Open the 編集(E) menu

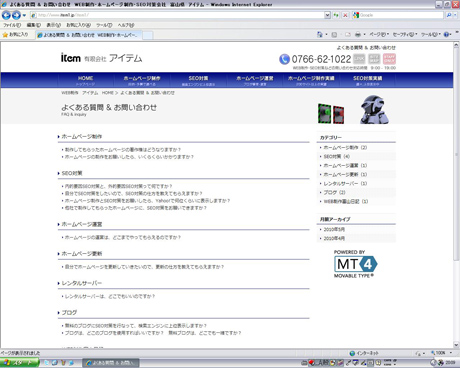(34, 25)
